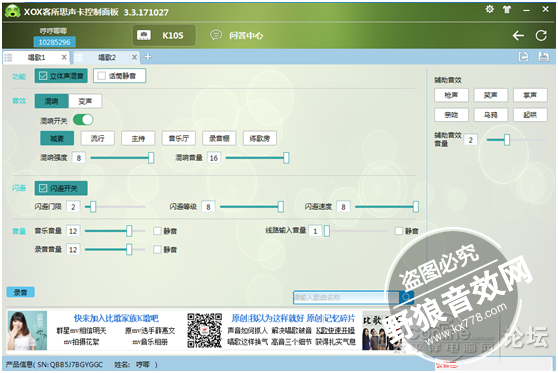The image size is (558, 373).
Task: Open link 解决唱歌破音
Action: coord(291,331)
